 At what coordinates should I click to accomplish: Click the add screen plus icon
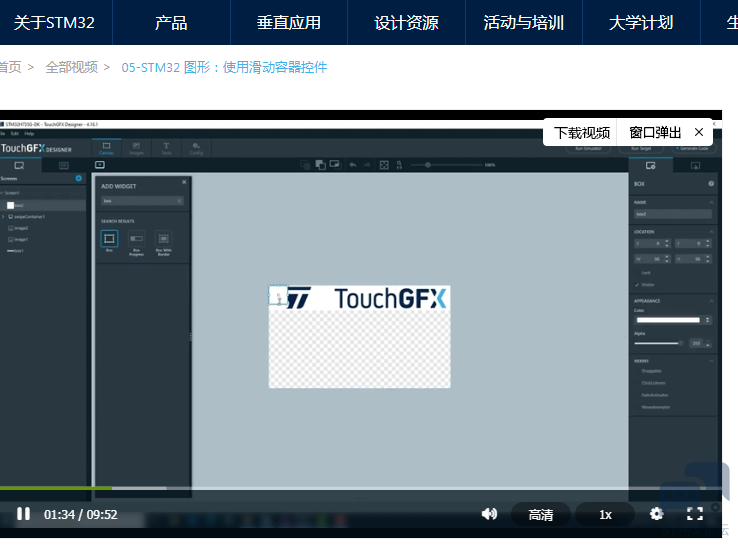tap(79, 178)
